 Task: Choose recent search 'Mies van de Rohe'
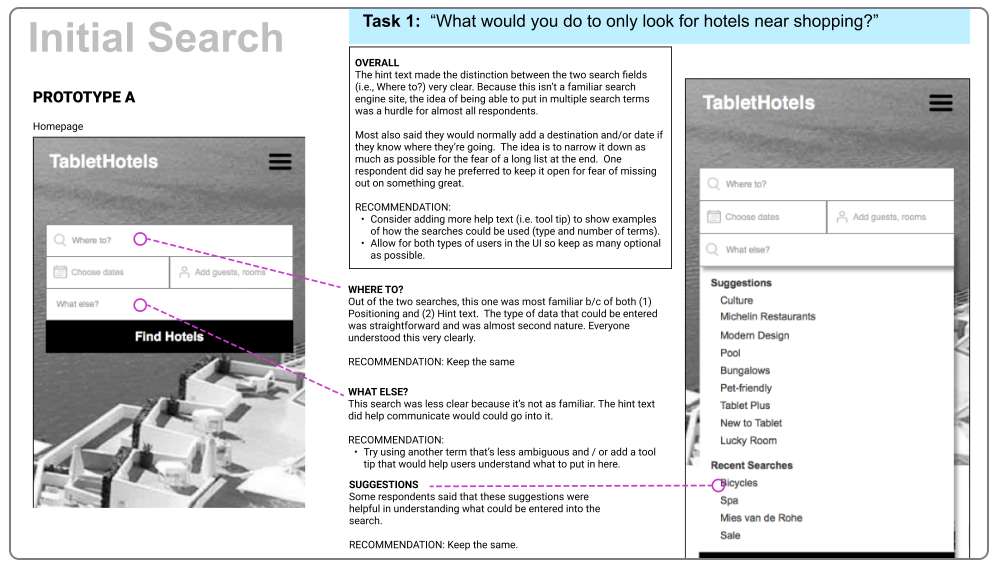pos(761,518)
